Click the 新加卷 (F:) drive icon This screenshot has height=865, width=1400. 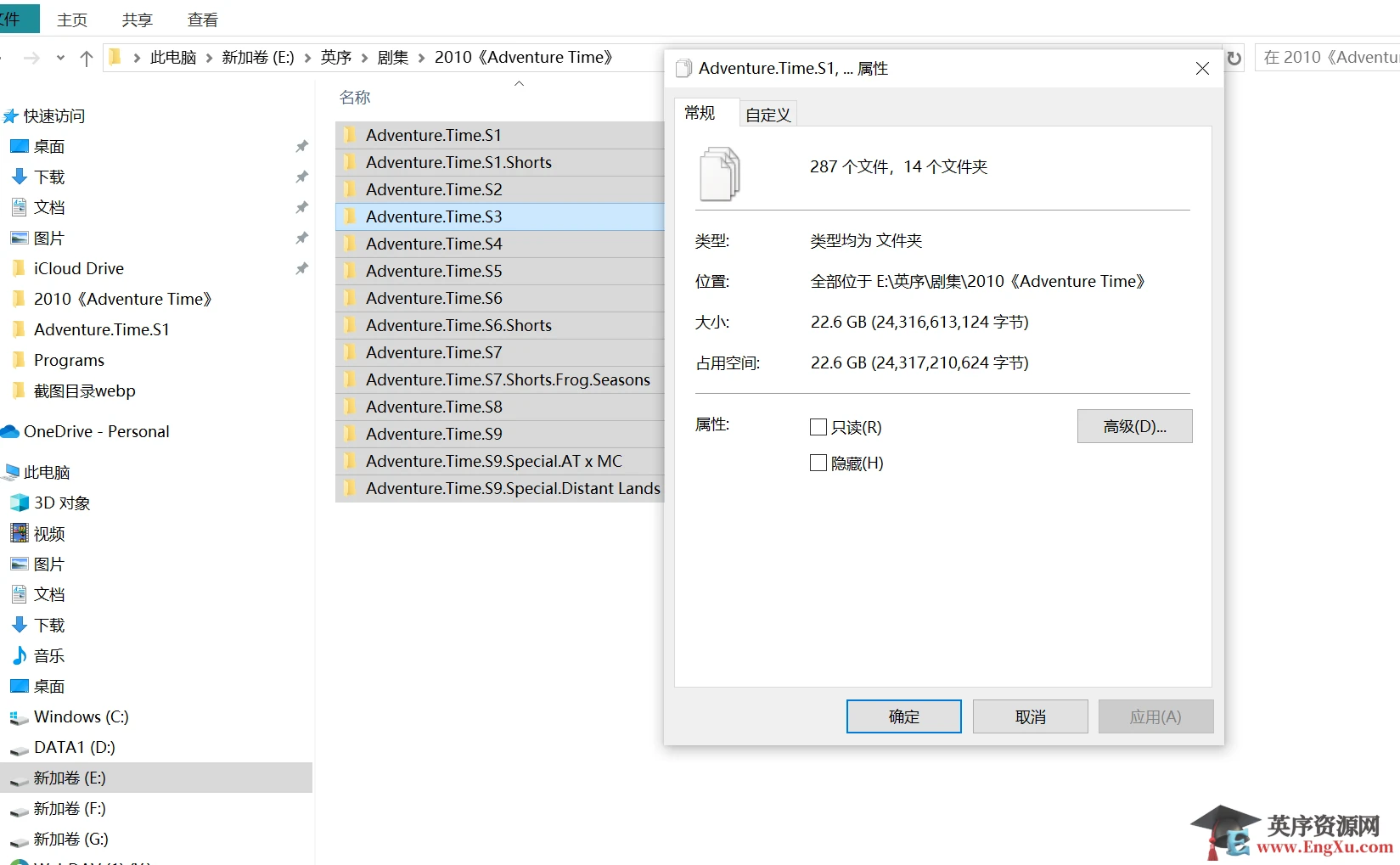pos(19,810)
